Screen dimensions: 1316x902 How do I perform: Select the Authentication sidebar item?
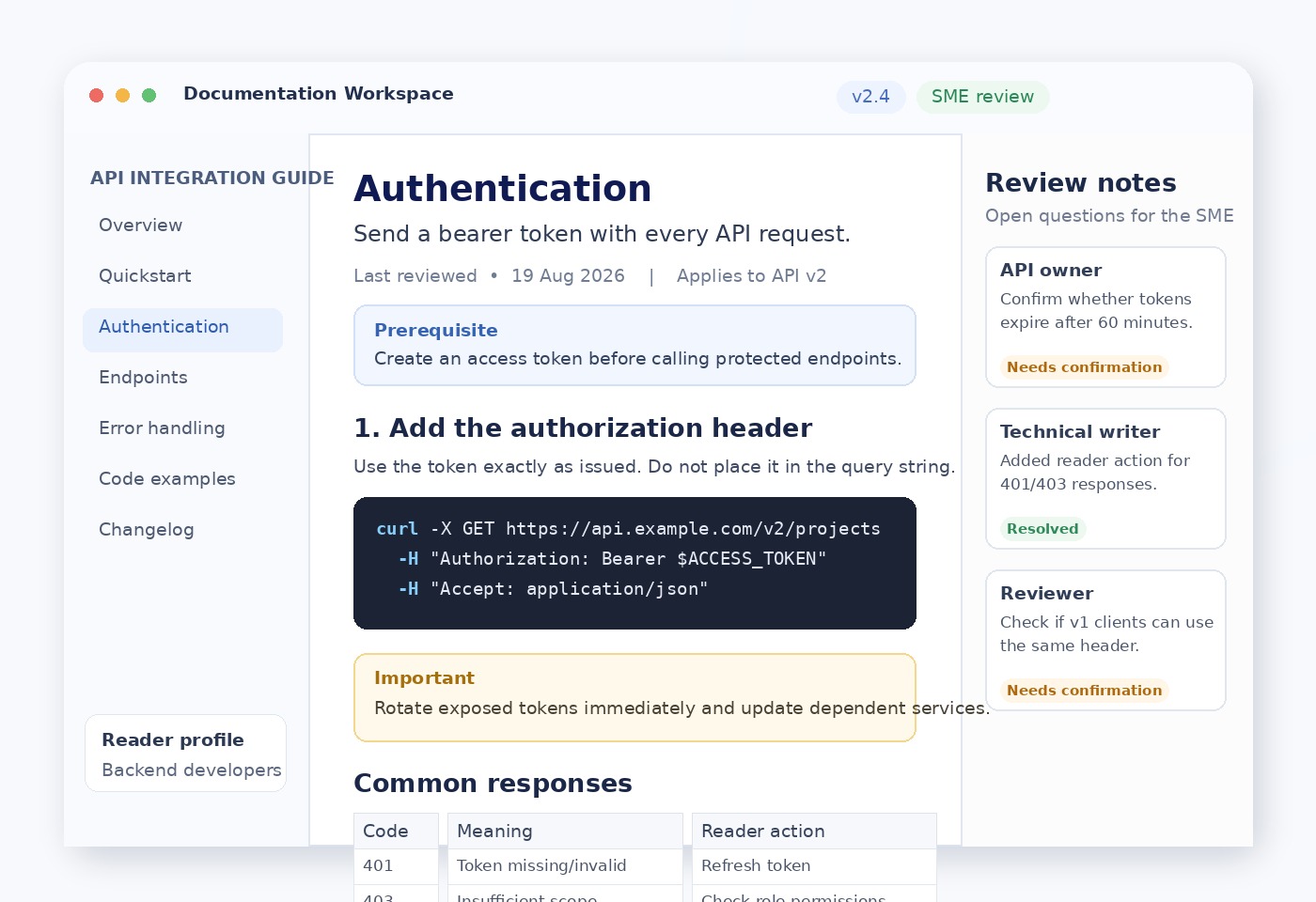click(182, 330)
